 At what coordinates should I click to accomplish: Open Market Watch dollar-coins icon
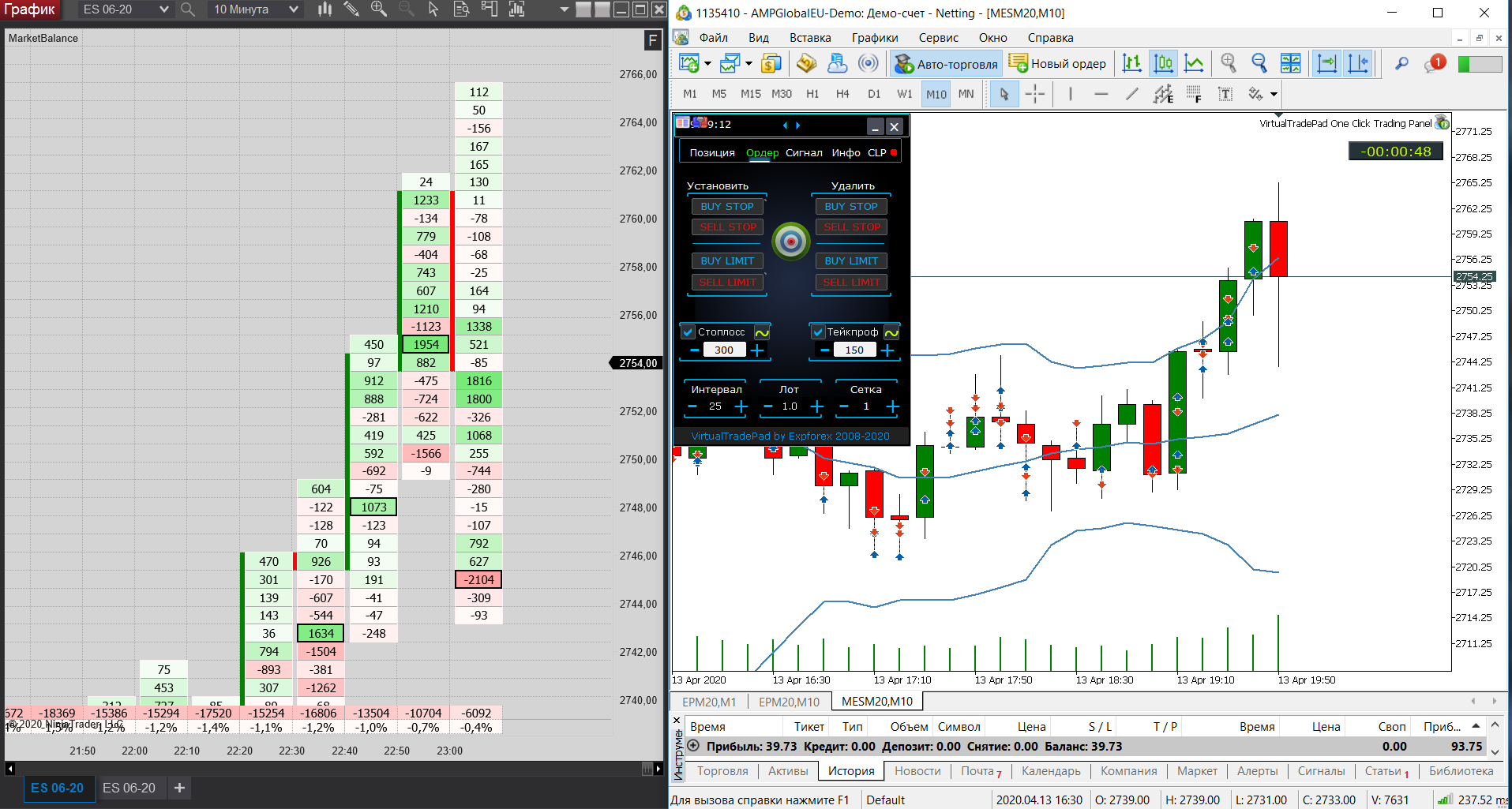coord(771,64)
